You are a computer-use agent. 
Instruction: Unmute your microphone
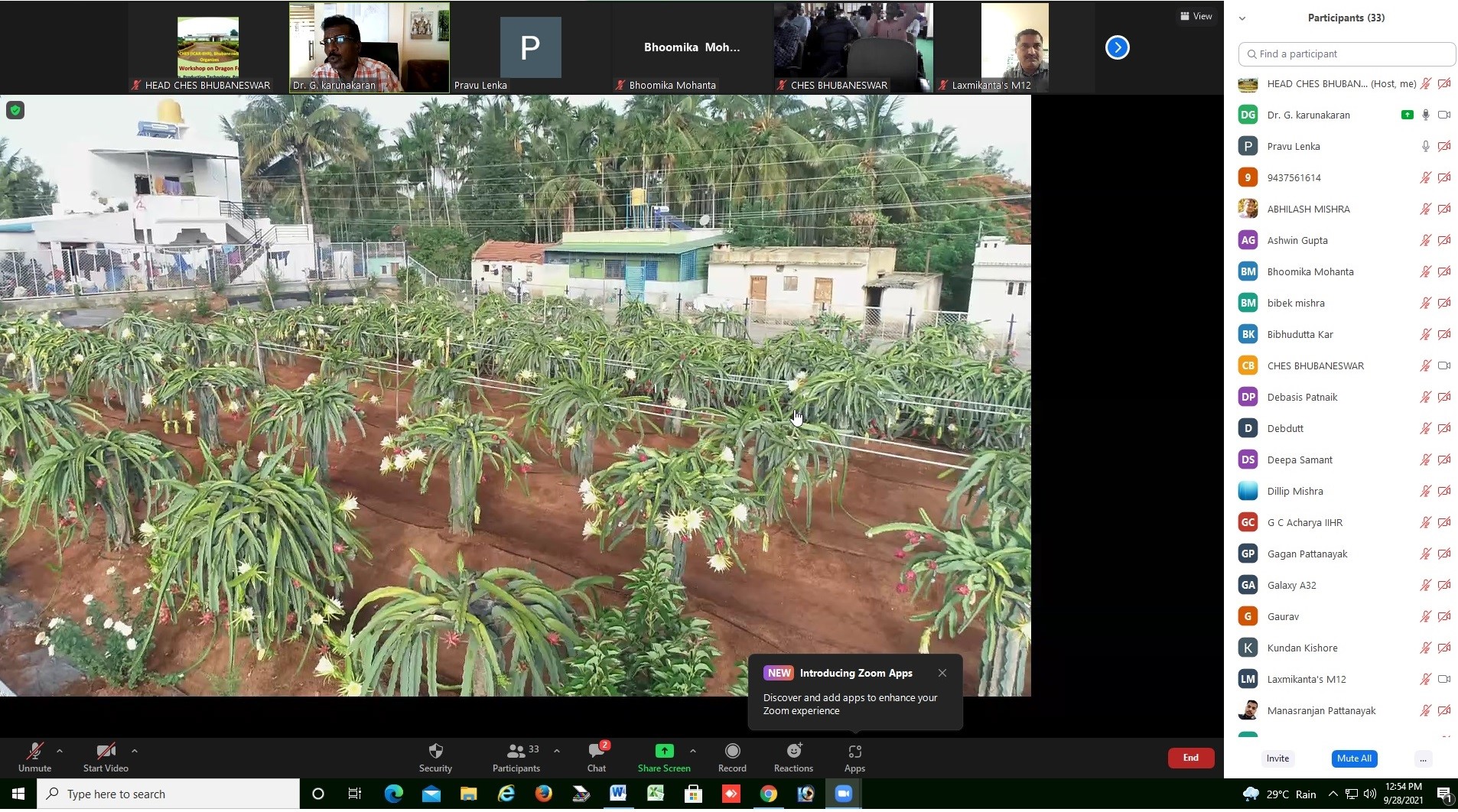(x=34, y=756)
